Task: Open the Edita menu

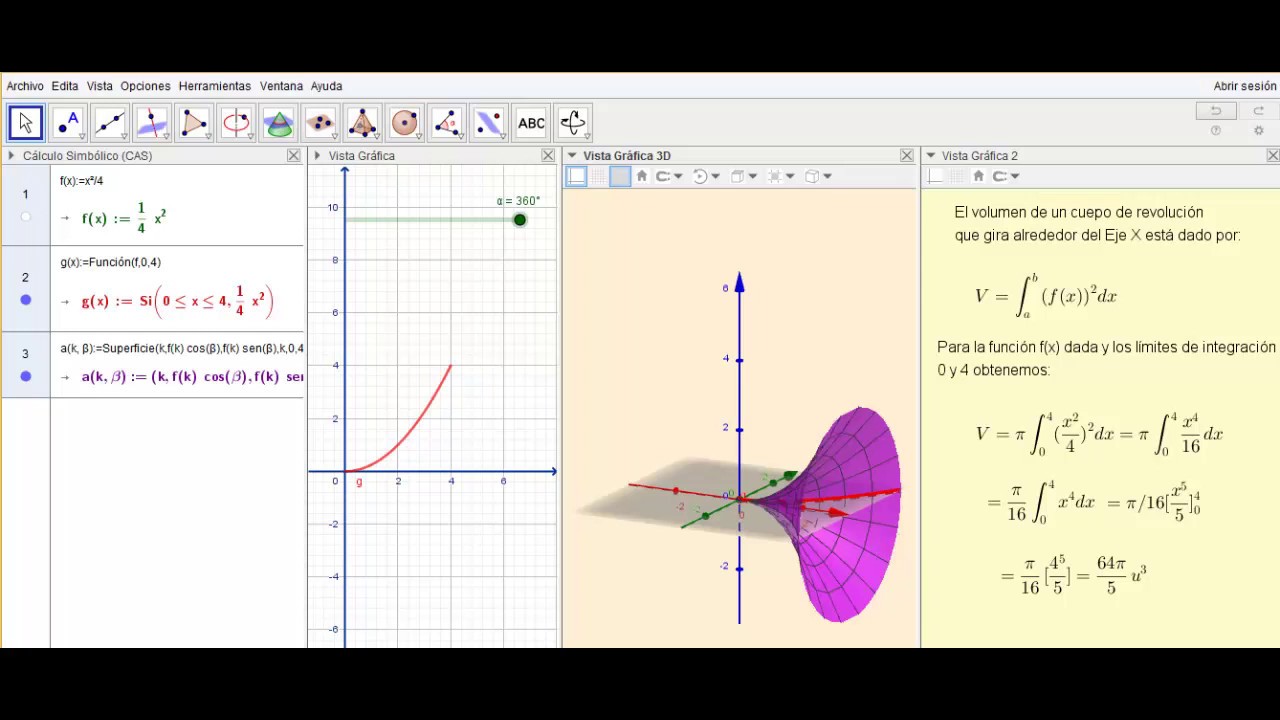Action: pyautogui.click(x=65, y=86)
